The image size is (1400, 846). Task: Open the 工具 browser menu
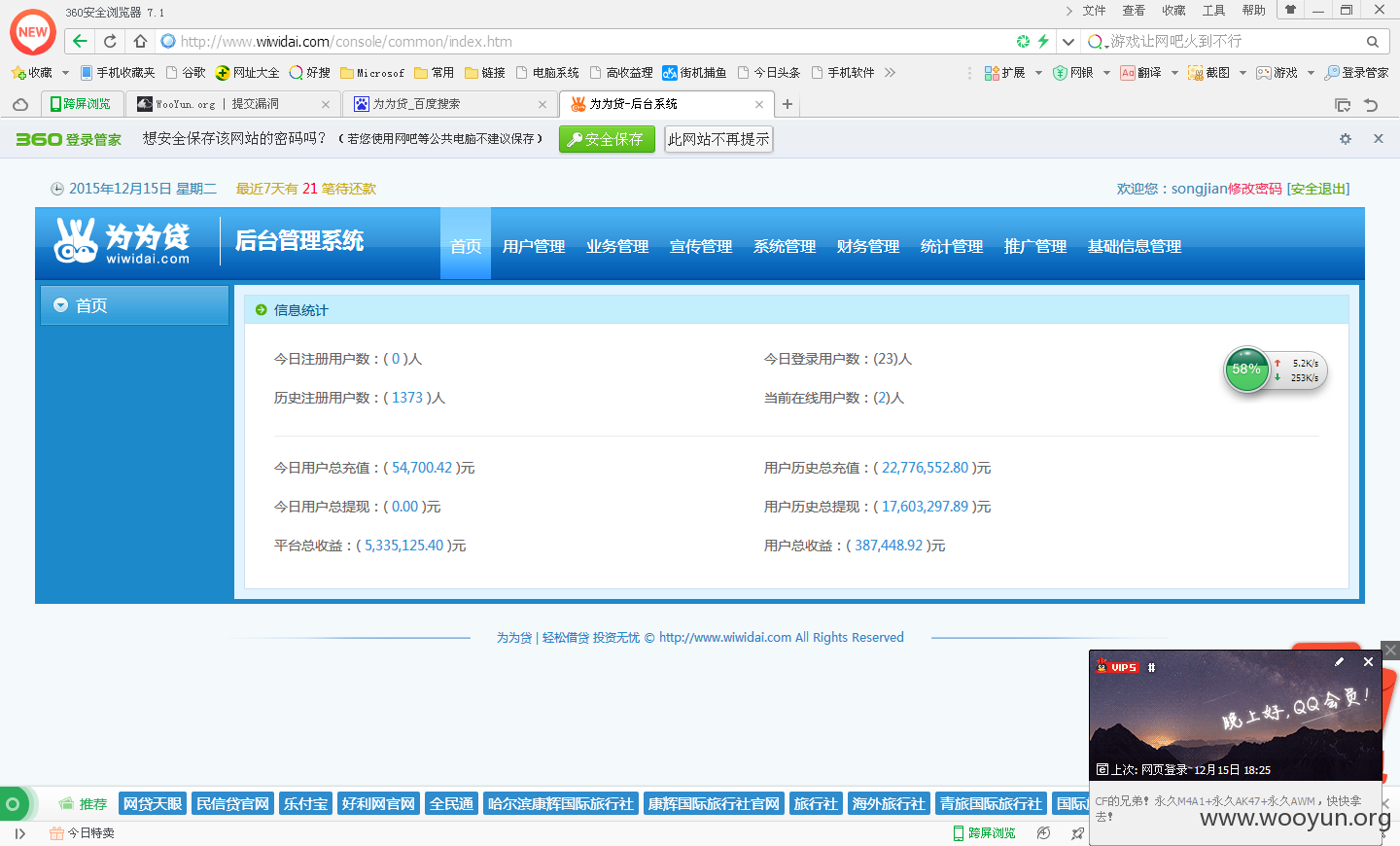(x=1213, y=11)
